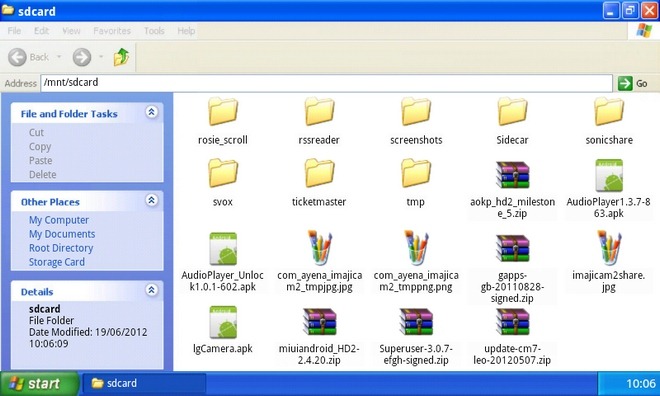Image resolution: width=660 pixels, height=396 pixels.
Task: Go to My Computer
Action: 59,220
